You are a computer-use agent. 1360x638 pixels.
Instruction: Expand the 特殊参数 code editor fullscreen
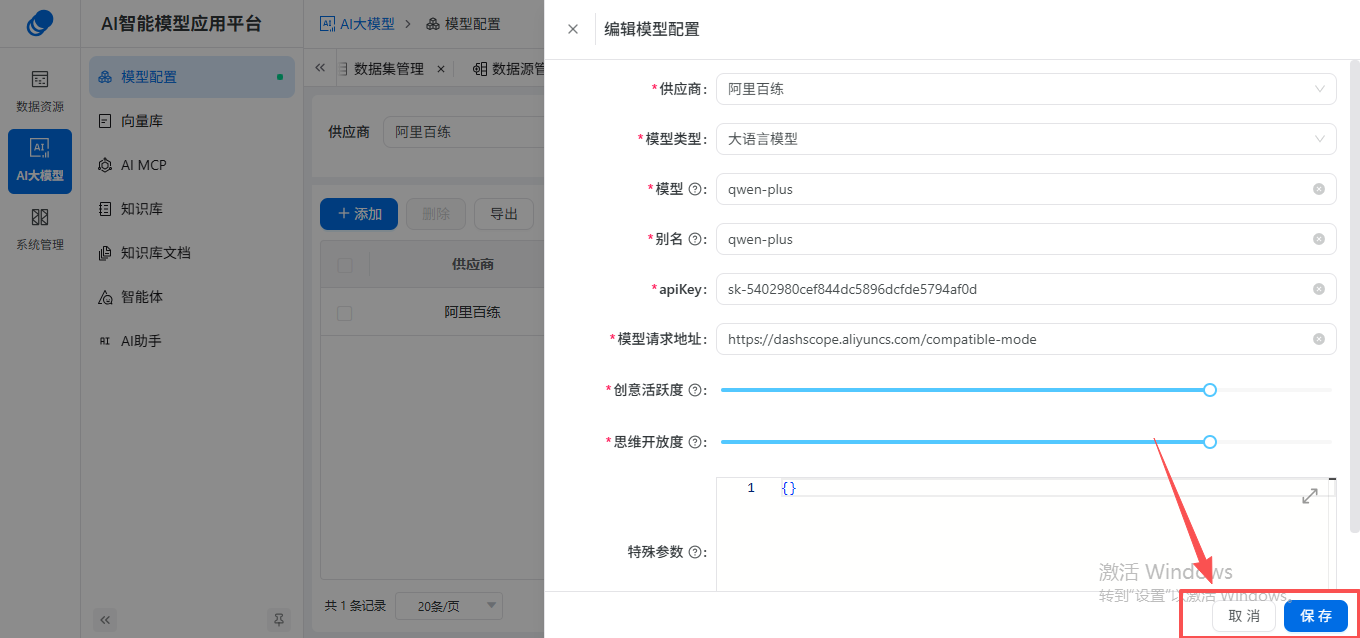[x=1310, y=496]
